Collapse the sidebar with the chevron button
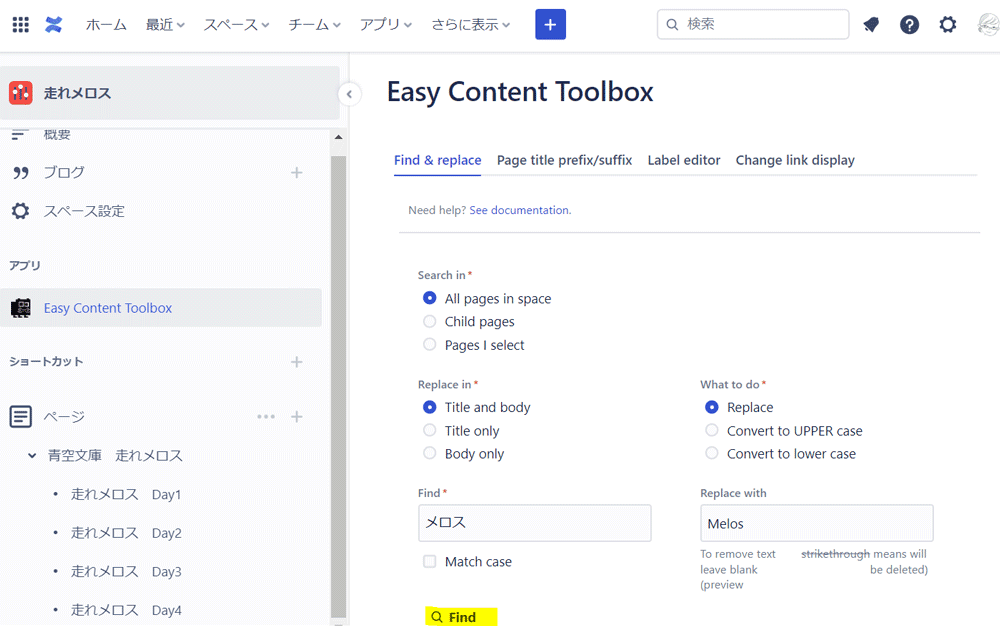Image resolution: width=1000 pixels, height=626 pixels. [349, 94]
